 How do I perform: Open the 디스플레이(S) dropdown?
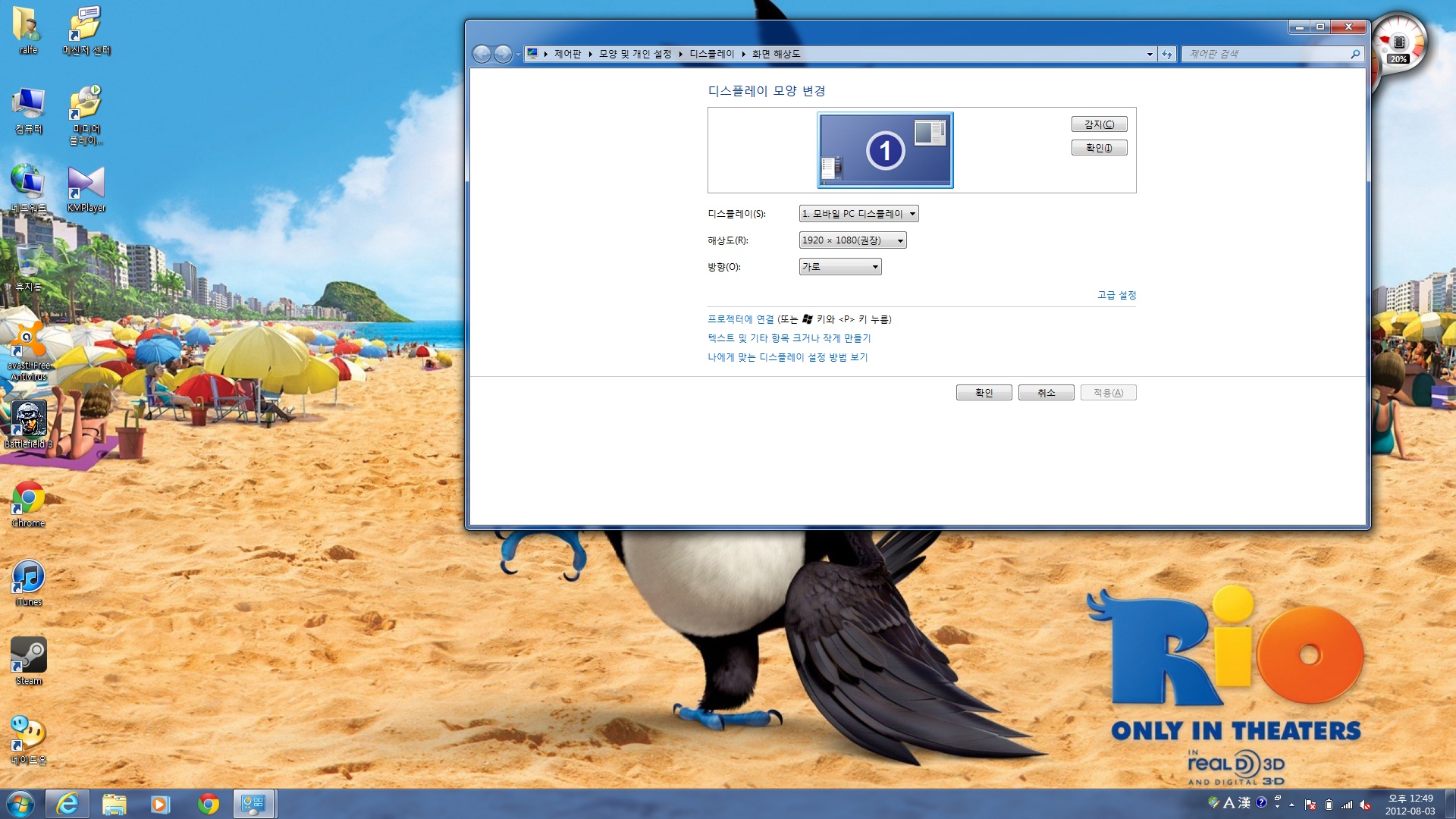(858, 214)
